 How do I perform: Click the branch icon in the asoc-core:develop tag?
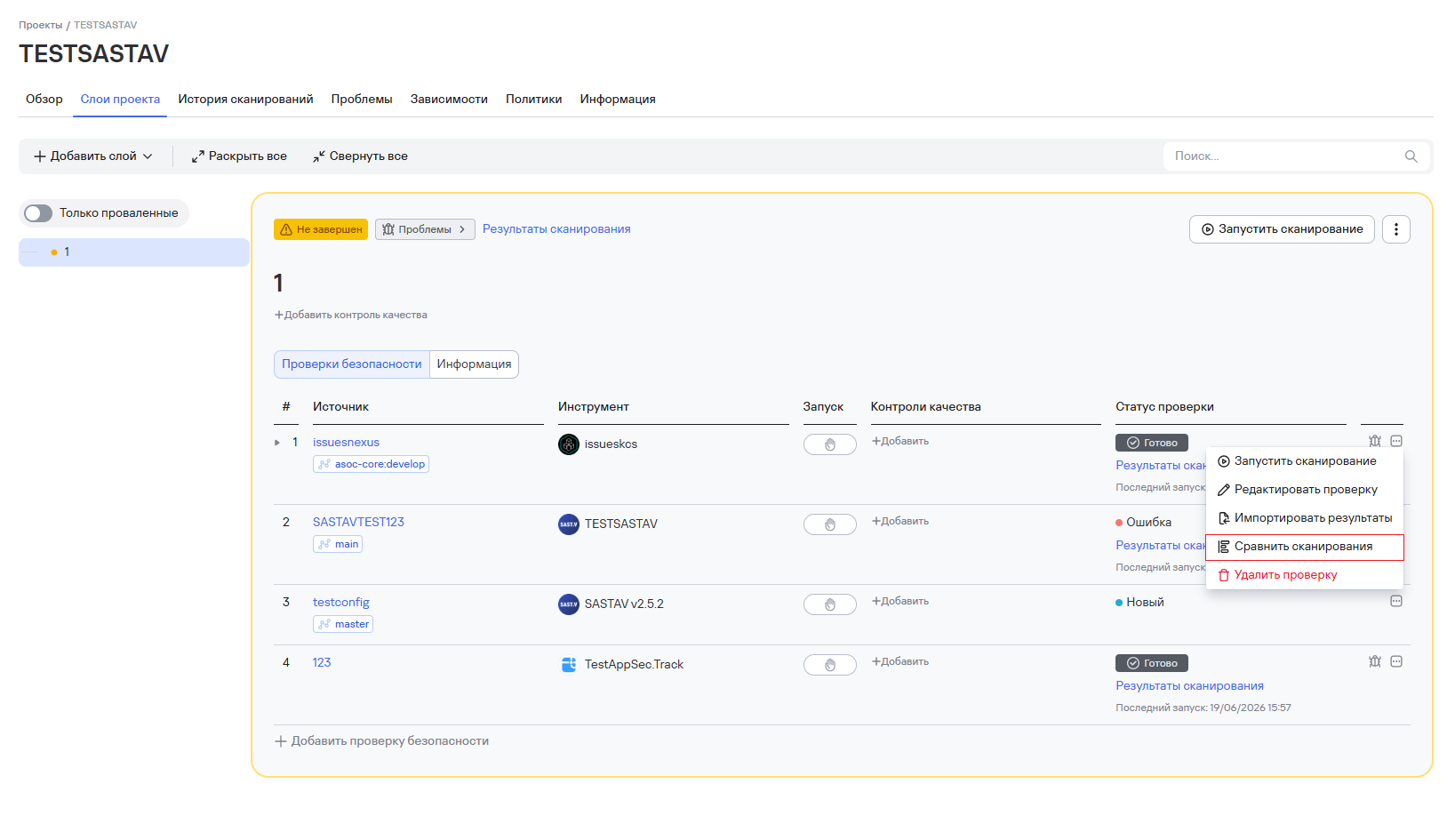click(x=324, y=464)
